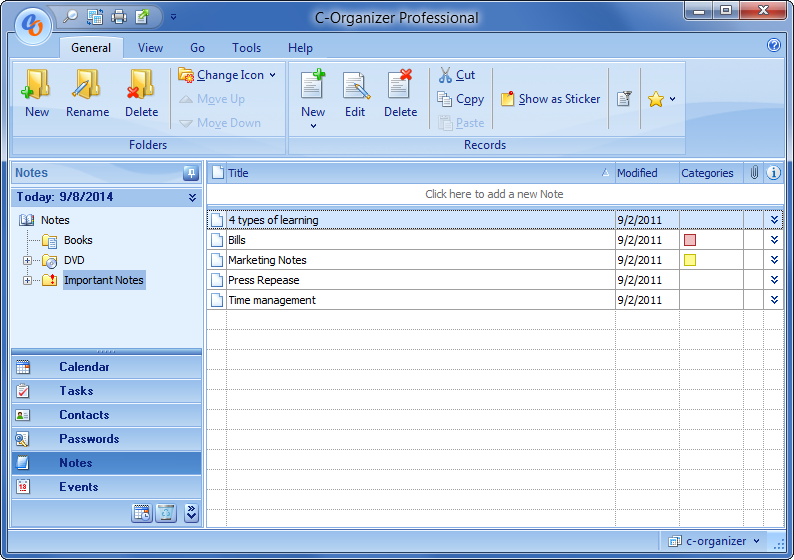Open the Change Icon dropdown
This screenshot has height=560, width=794.
[227, 75]
